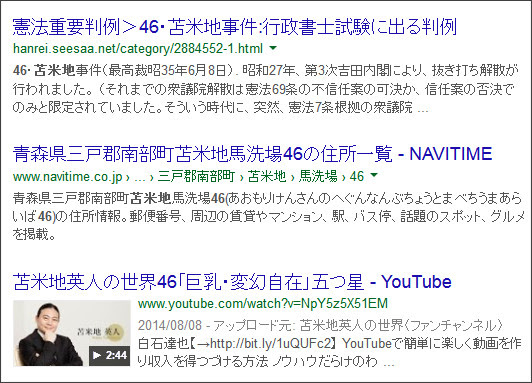Click snippet line り収入を得つづける方法 ノウハウだらけ
Screen dimensions: 532x383
tap(266, 362)
